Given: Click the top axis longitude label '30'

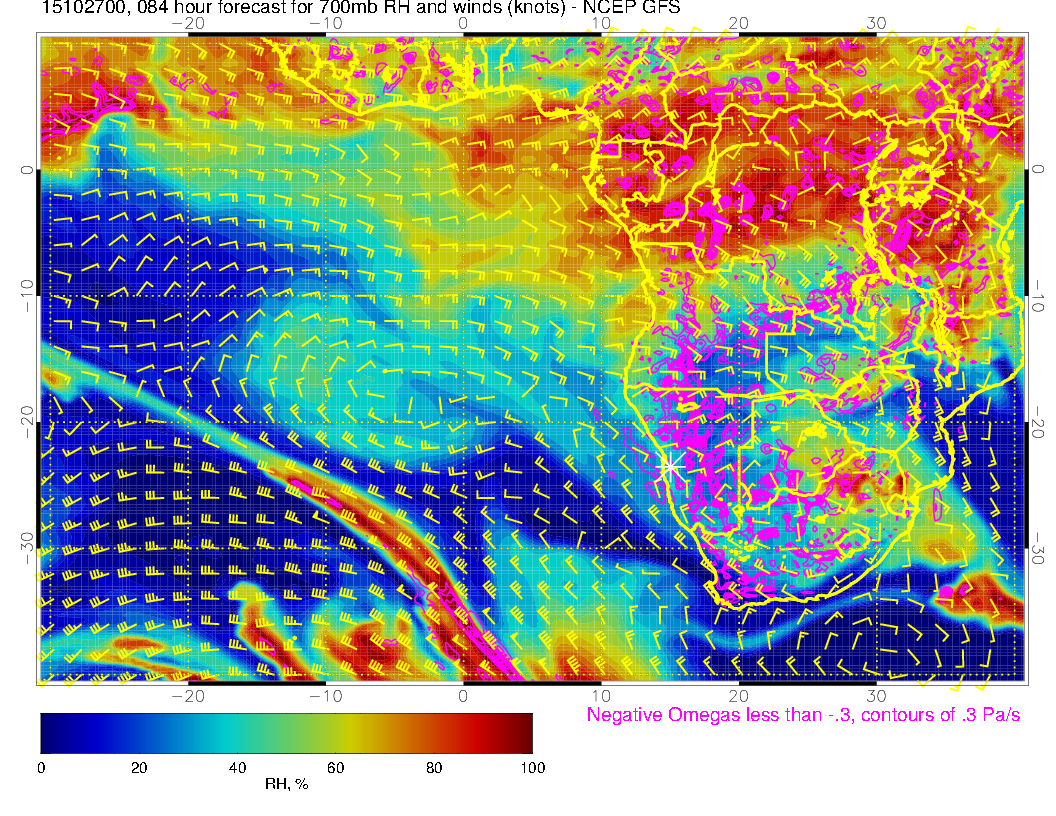Looking at the screenshot, I should point(876,24).
